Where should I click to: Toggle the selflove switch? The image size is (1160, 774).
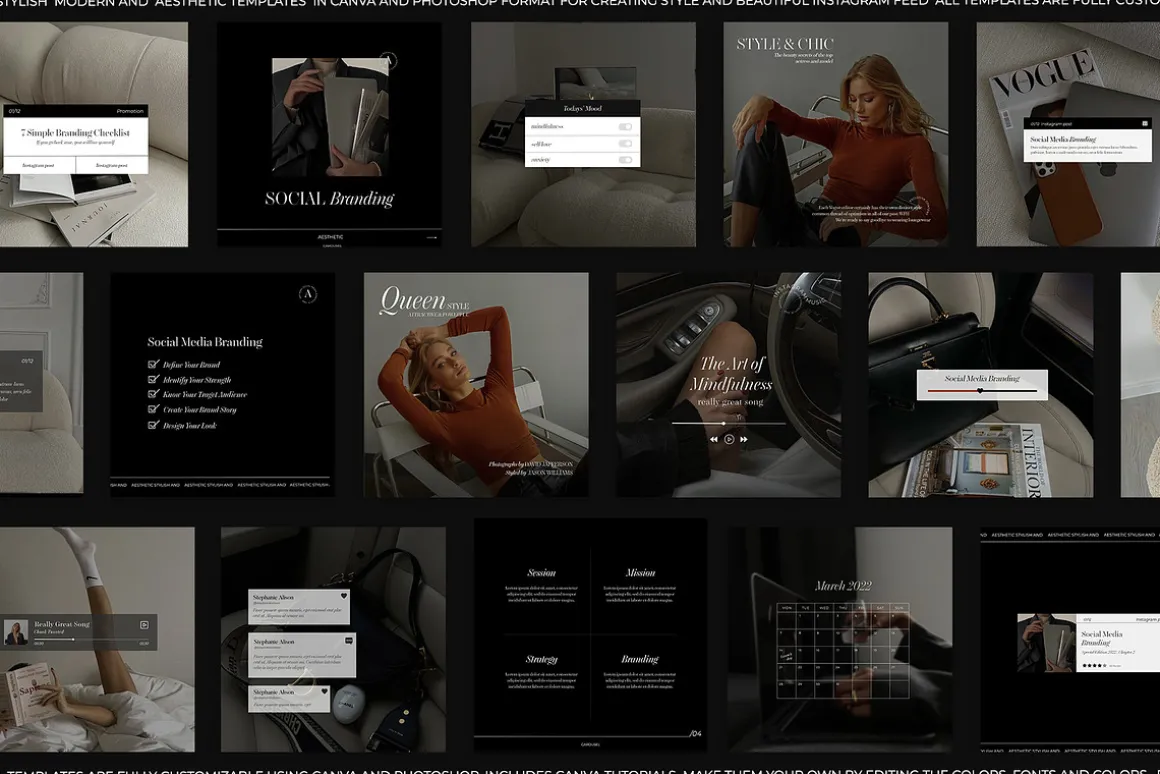point(625,144)
